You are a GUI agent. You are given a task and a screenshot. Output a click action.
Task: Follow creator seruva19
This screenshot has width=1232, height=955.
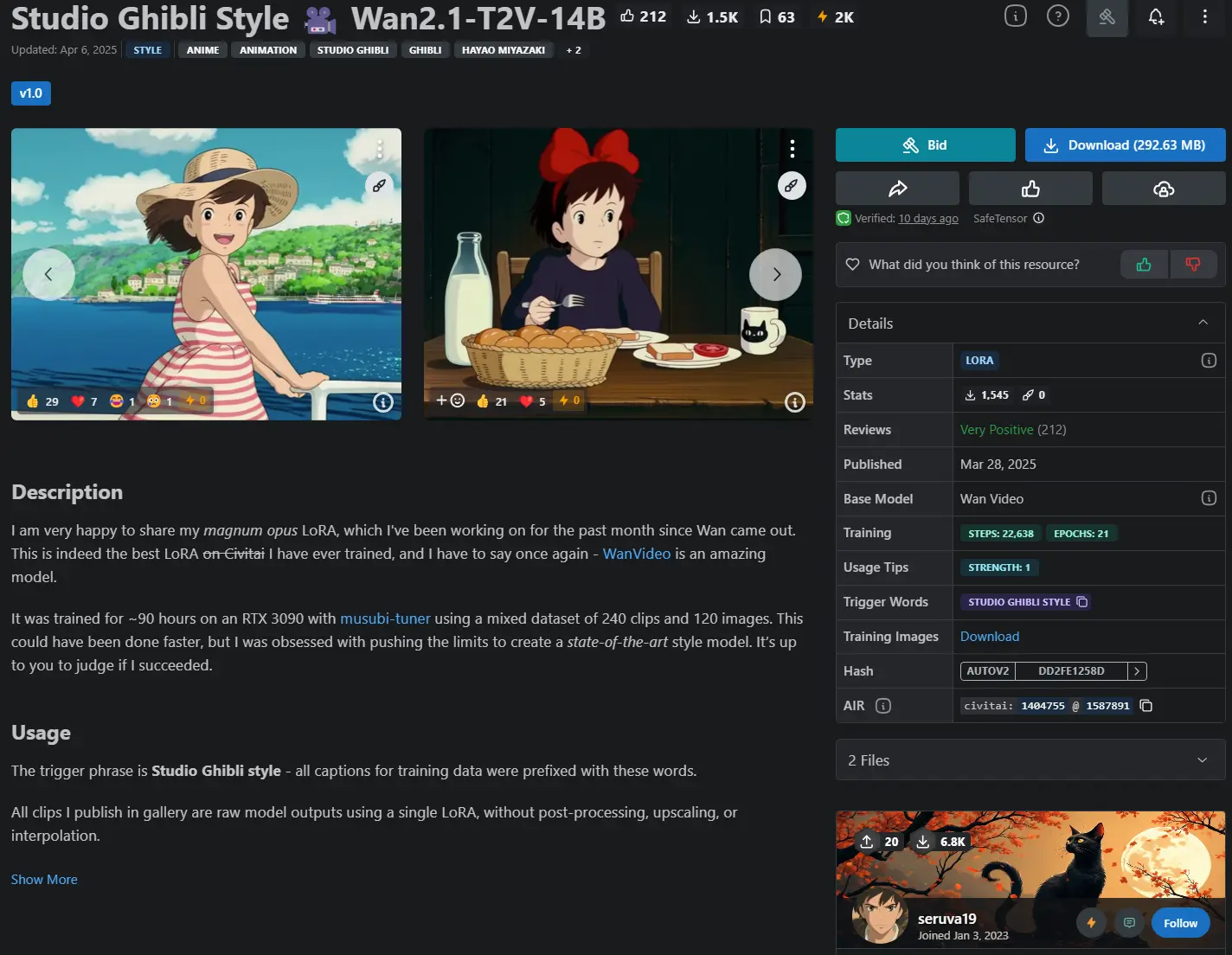[1180, 923]
